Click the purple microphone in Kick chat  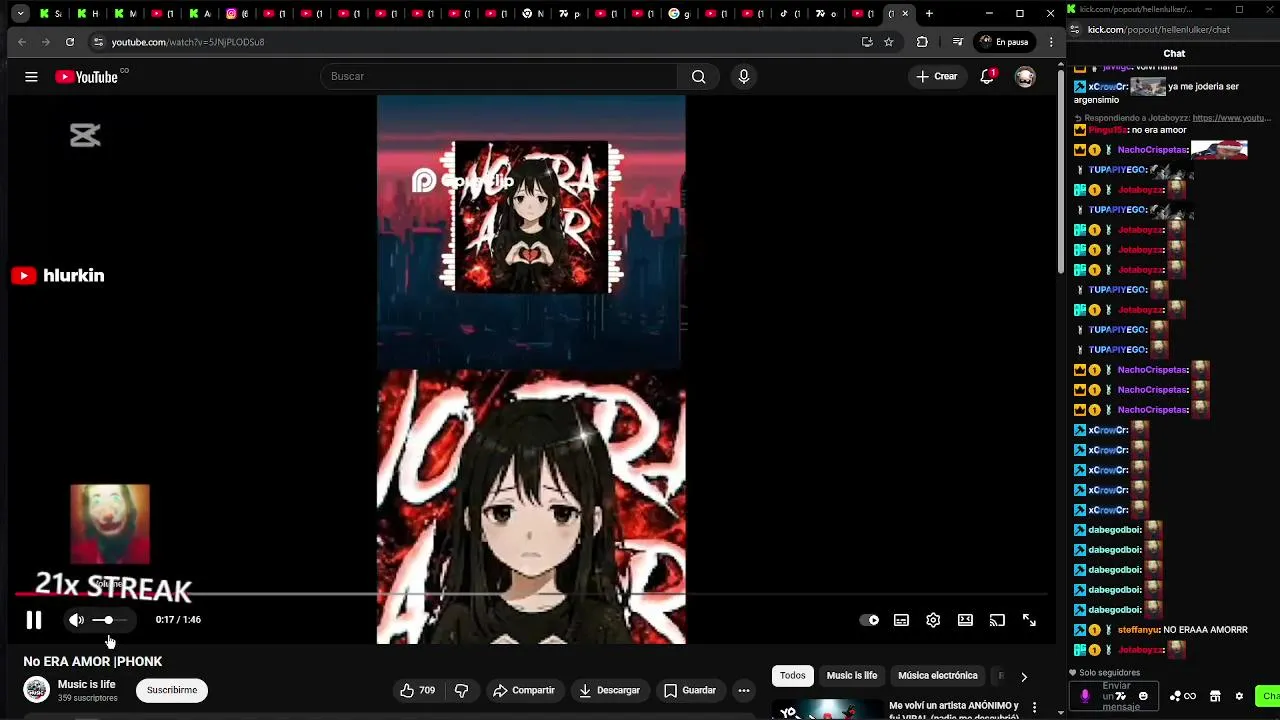click(x=1085, y=696)
